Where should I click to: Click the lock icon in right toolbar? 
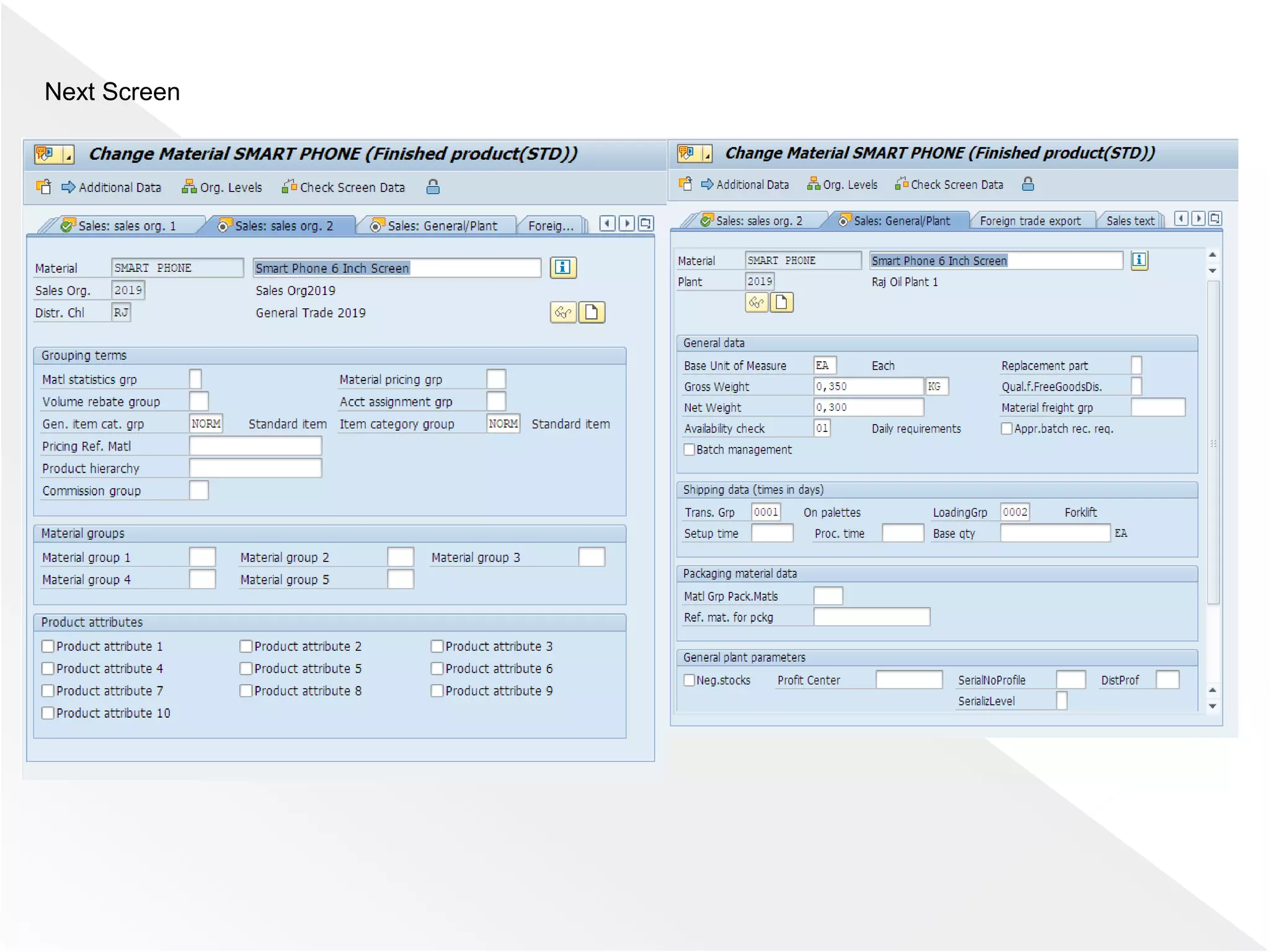1028,184
